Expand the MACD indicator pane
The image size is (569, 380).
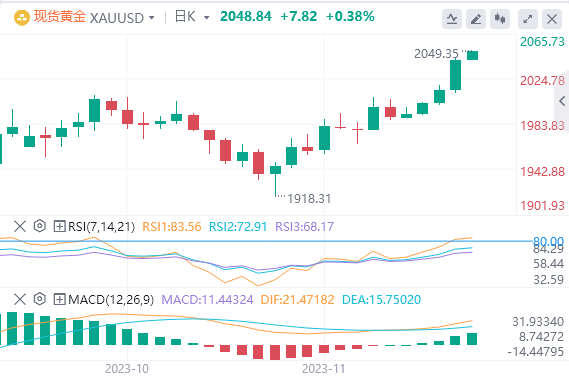(x=59, y=299)
